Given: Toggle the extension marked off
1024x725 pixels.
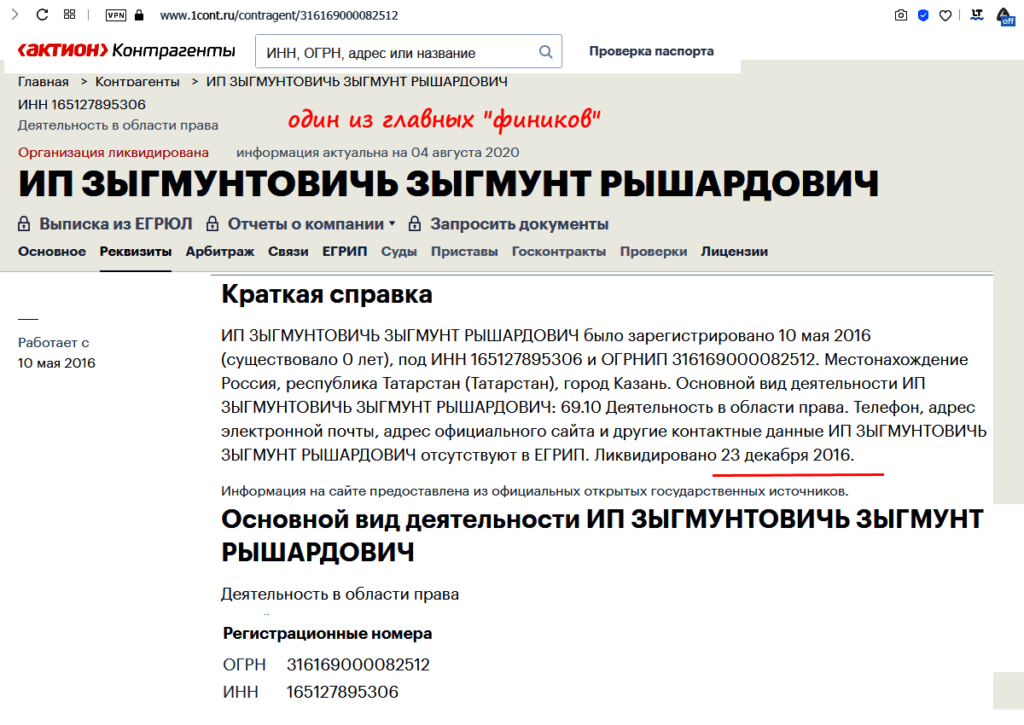Looking at the screenshot, I should click(1004, 15).
